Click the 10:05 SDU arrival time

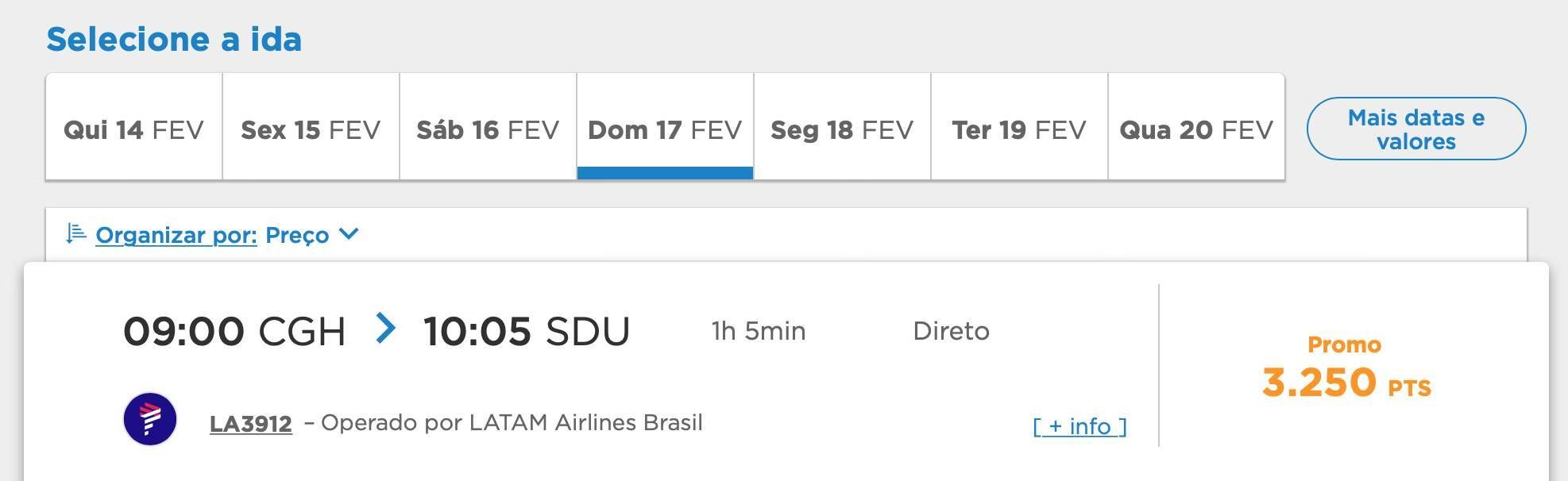click(527, 331)
